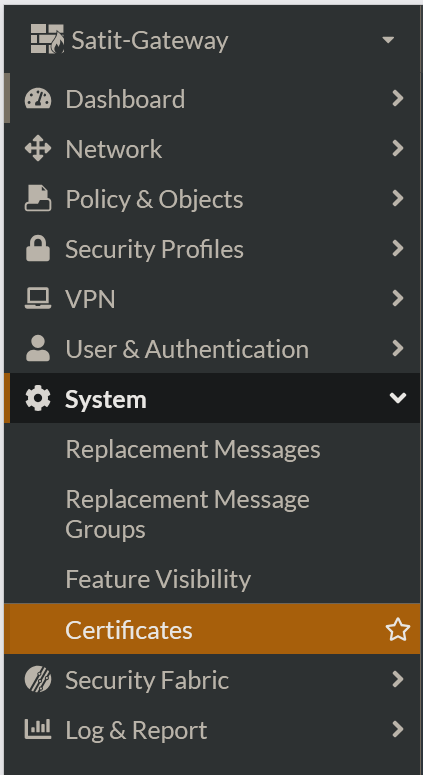
Task: Expand the Network section arrow
Action: (x=398, y=148)
